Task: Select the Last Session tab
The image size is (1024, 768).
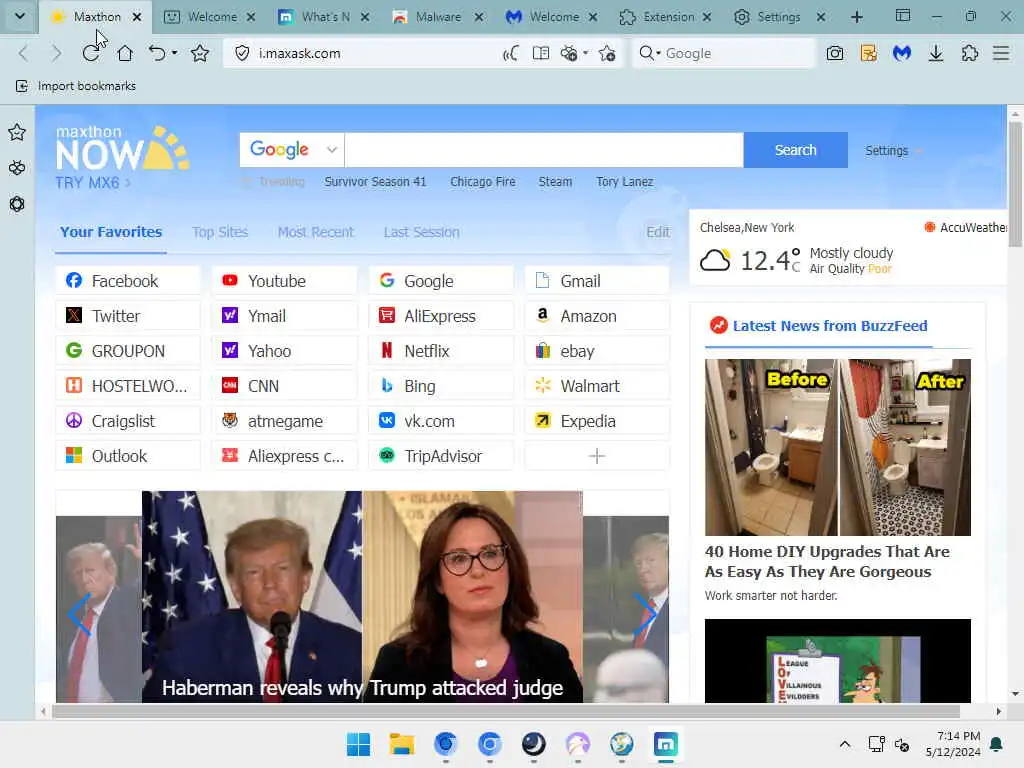Action: [x=422, y=232]
